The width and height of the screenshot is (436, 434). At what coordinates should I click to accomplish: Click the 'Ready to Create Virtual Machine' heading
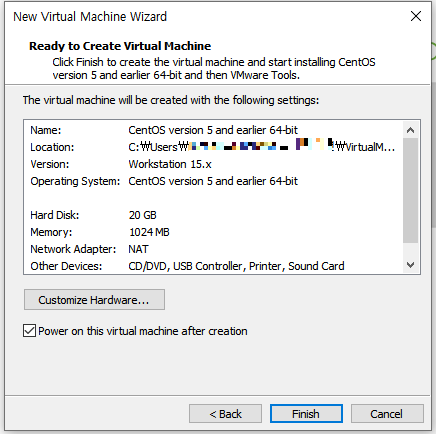120,46
